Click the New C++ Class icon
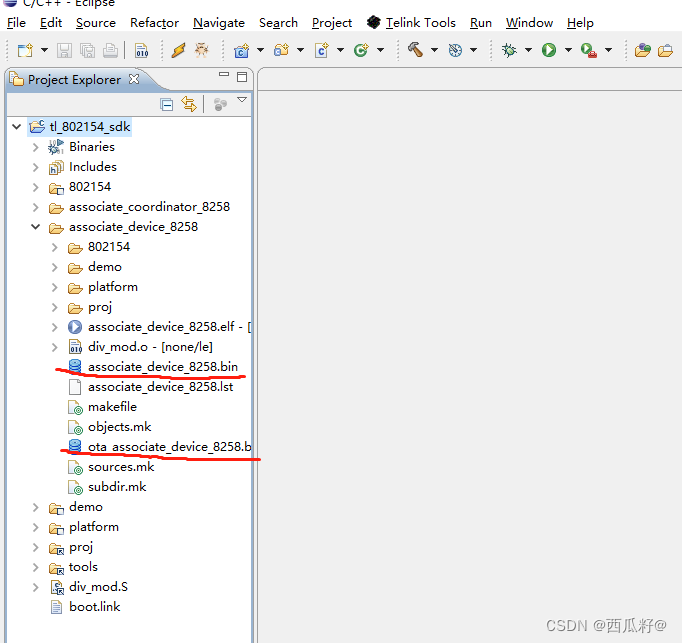Viewport: 682px width, 643px height. pos(361,50)
